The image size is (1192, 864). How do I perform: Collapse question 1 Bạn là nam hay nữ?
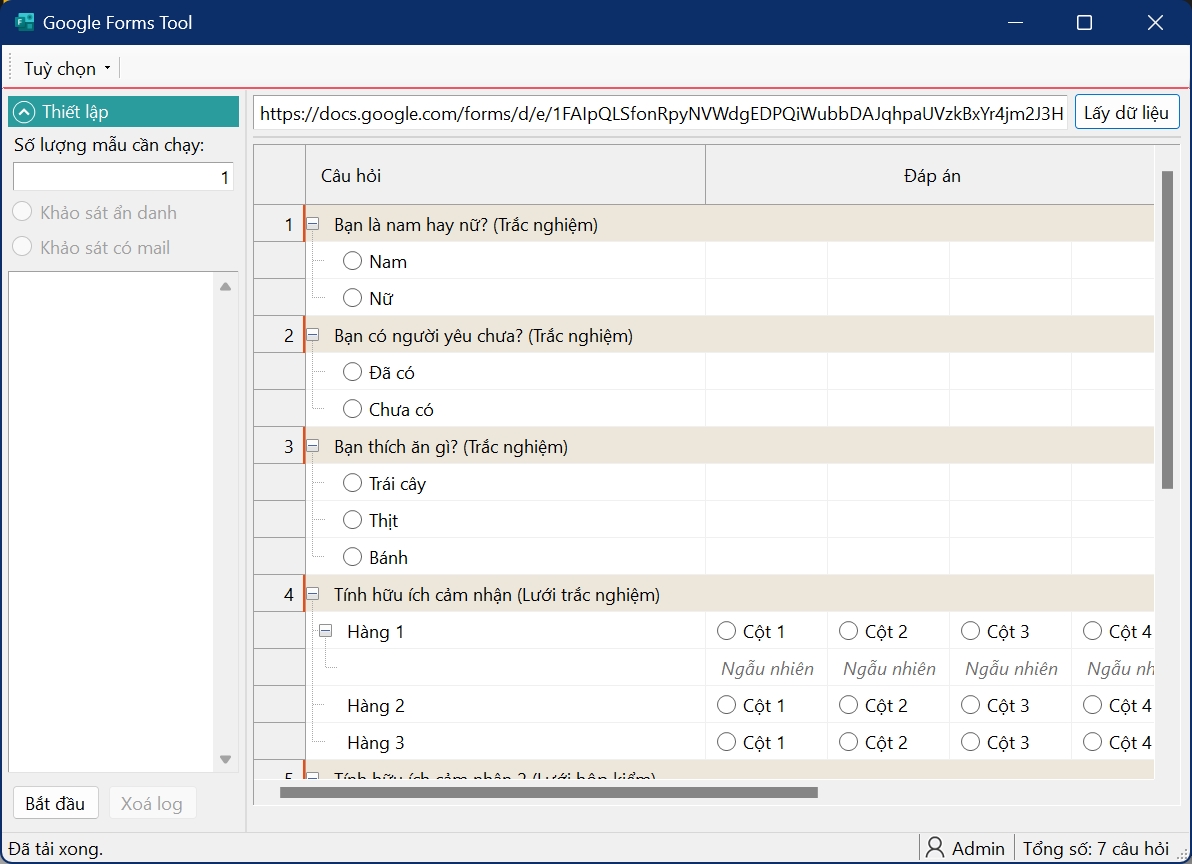[x=312, y=224]
